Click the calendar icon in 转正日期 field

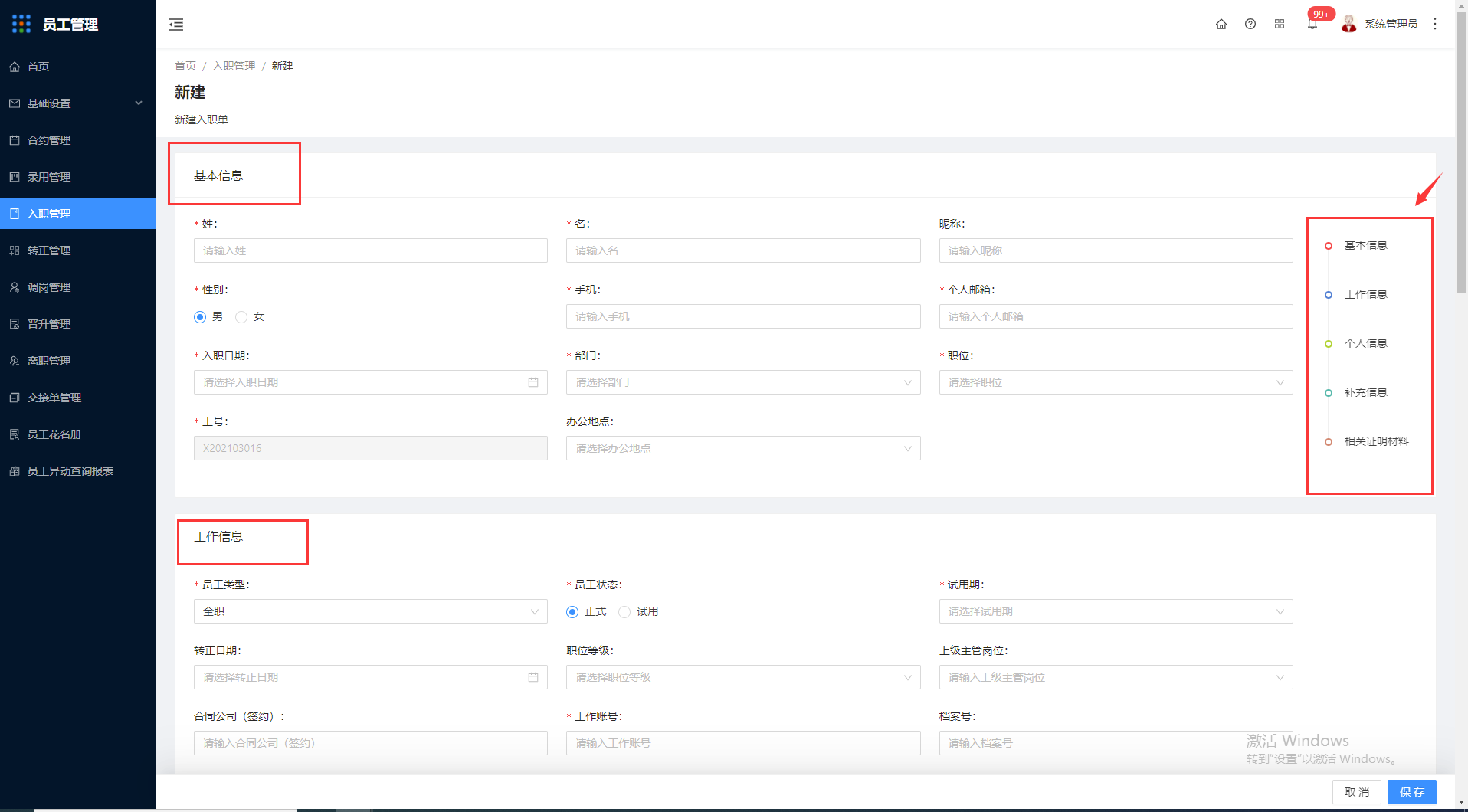click(x=533, y=677)
